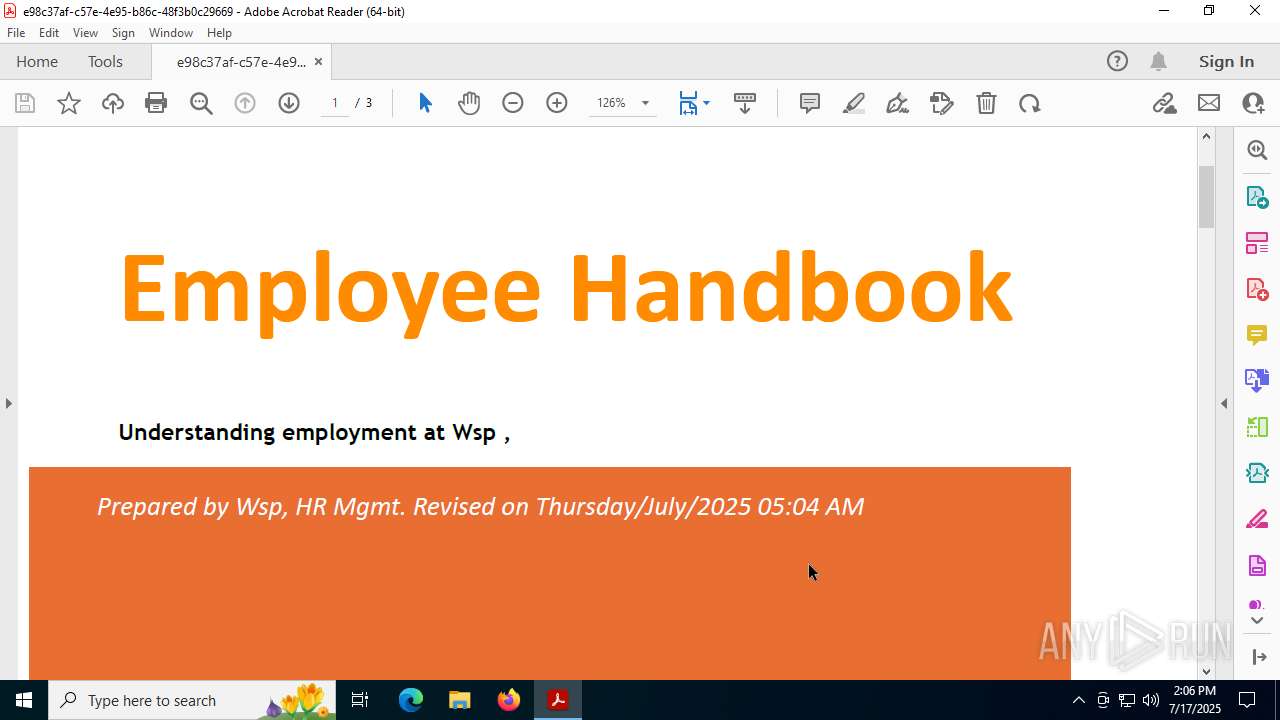Open the Window menu
The width and height of the screenshot is (1280, 720).
pos(171,33)
